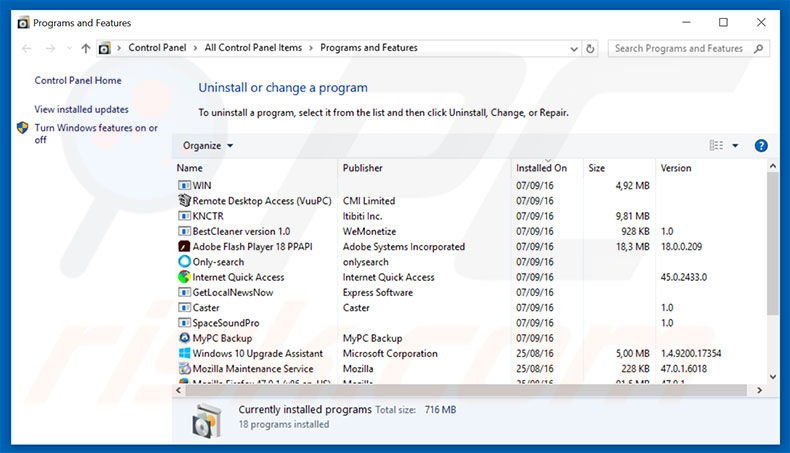The image size is (790, 453).
Task: Click the GetLocalNewsNow icon
Action: point(184,292)
